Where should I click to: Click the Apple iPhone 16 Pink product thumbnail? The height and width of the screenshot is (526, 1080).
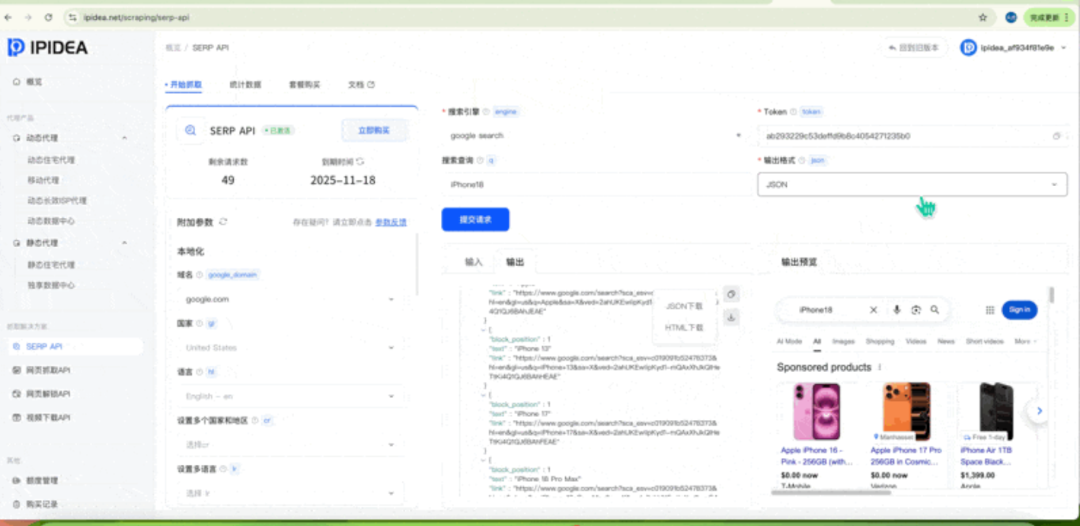816,411
